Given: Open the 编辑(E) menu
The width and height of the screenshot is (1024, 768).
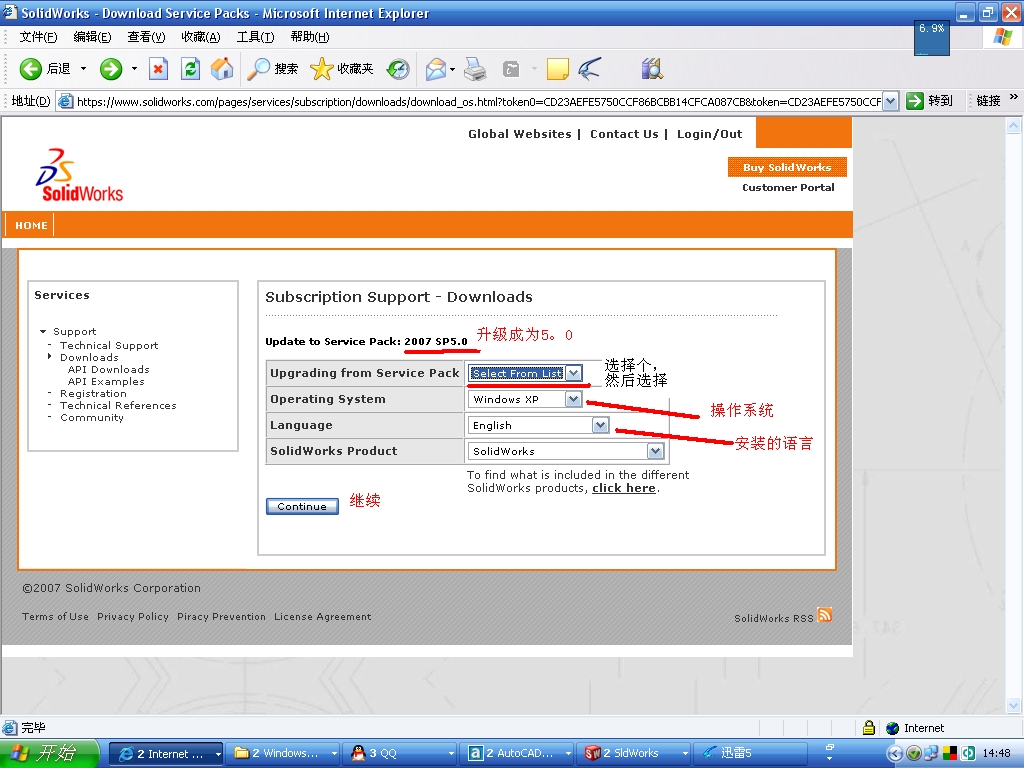Looking at the screenshot, I should pyautogui.click(x=92, y=37).
